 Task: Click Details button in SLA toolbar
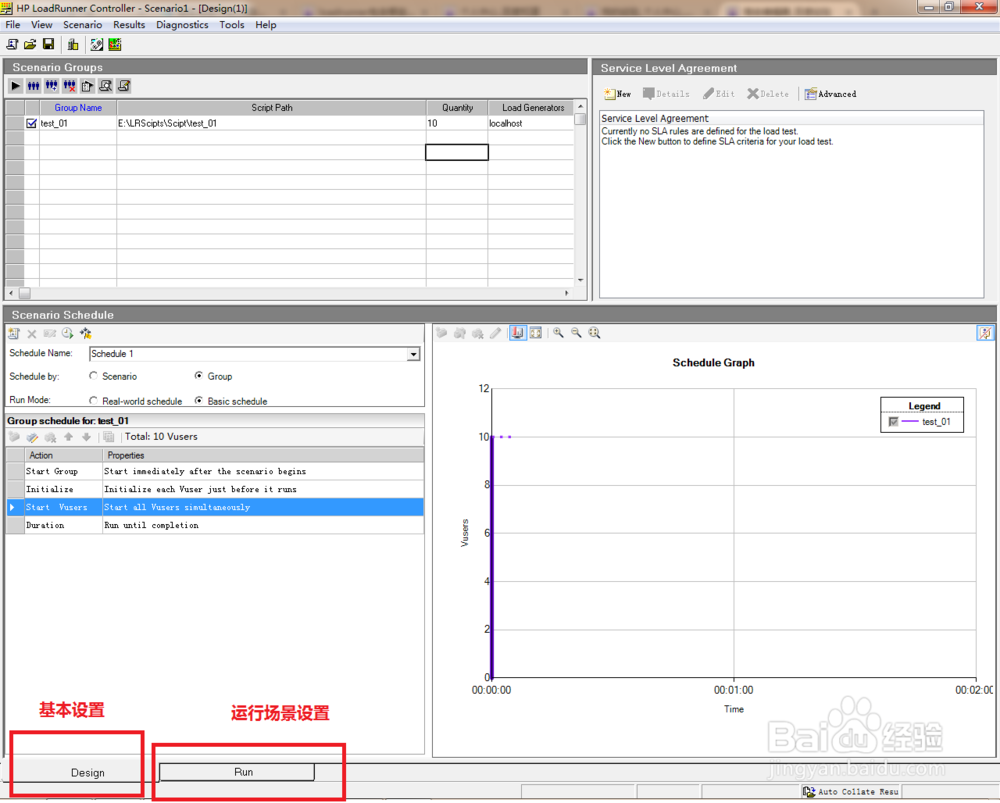point(666,94)
